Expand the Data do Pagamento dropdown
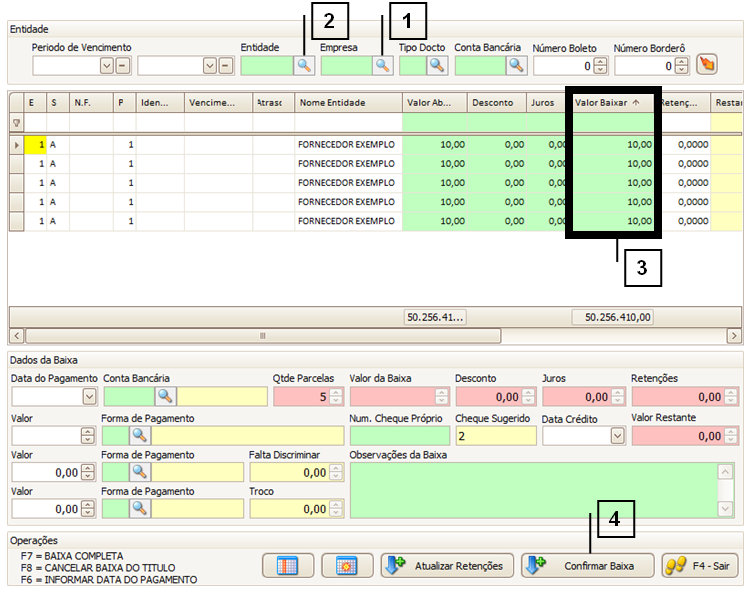Screen dimensions: 745x590 pos(88,396)
